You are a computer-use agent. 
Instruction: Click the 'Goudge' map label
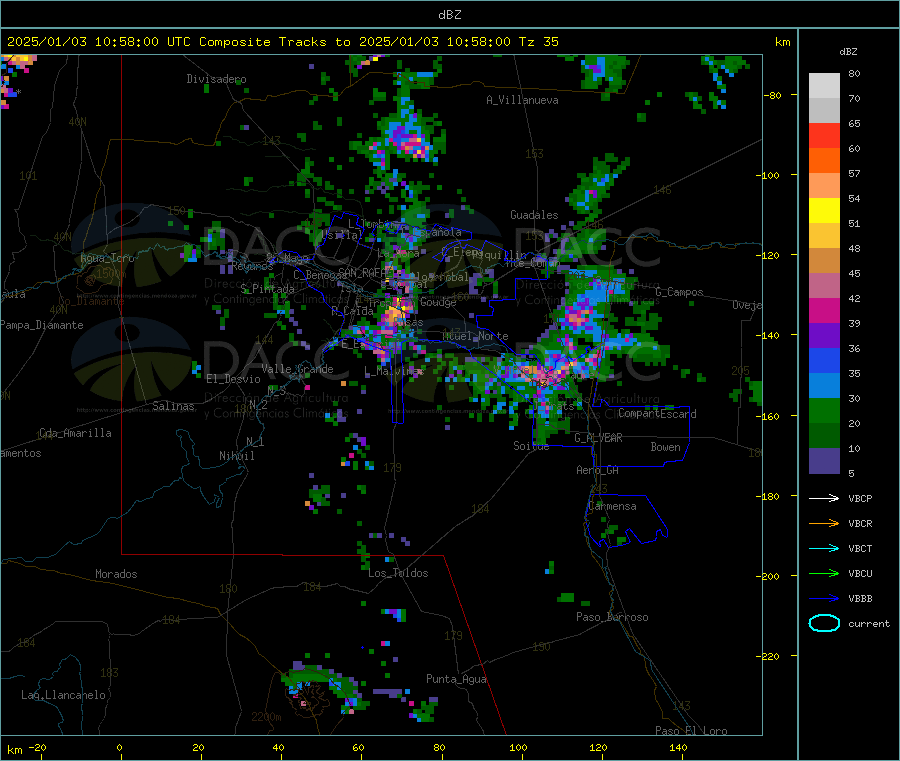click(438, 302)
